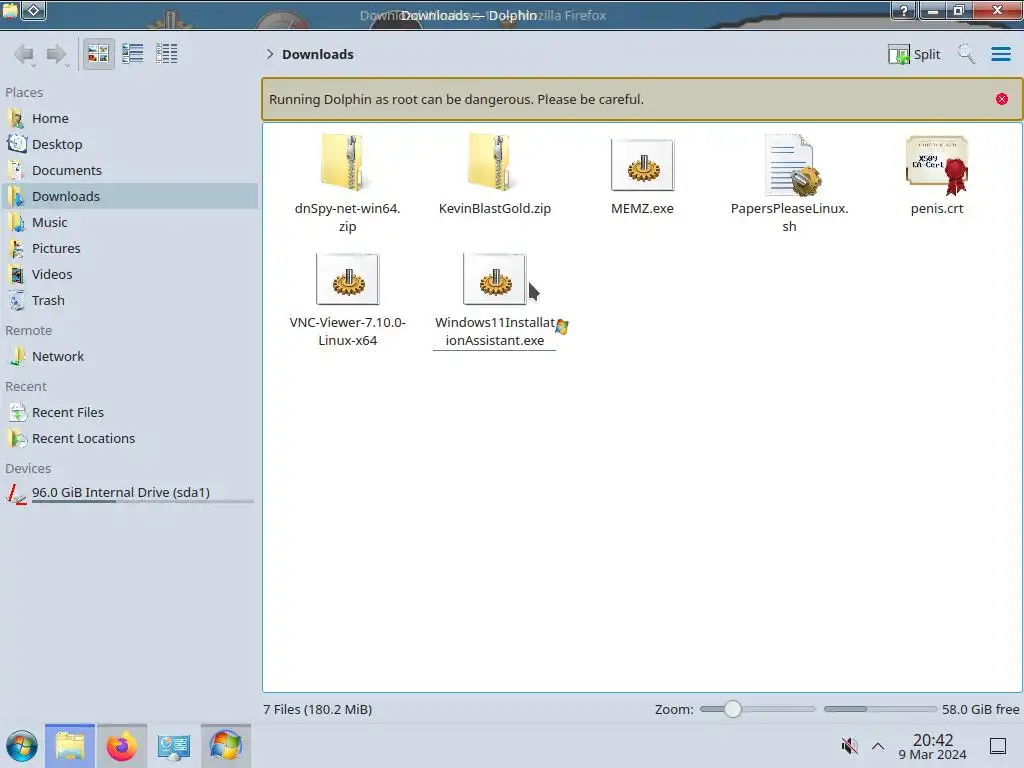Open Network under Remote
The image size is (1024, 768).
(129, 357)
